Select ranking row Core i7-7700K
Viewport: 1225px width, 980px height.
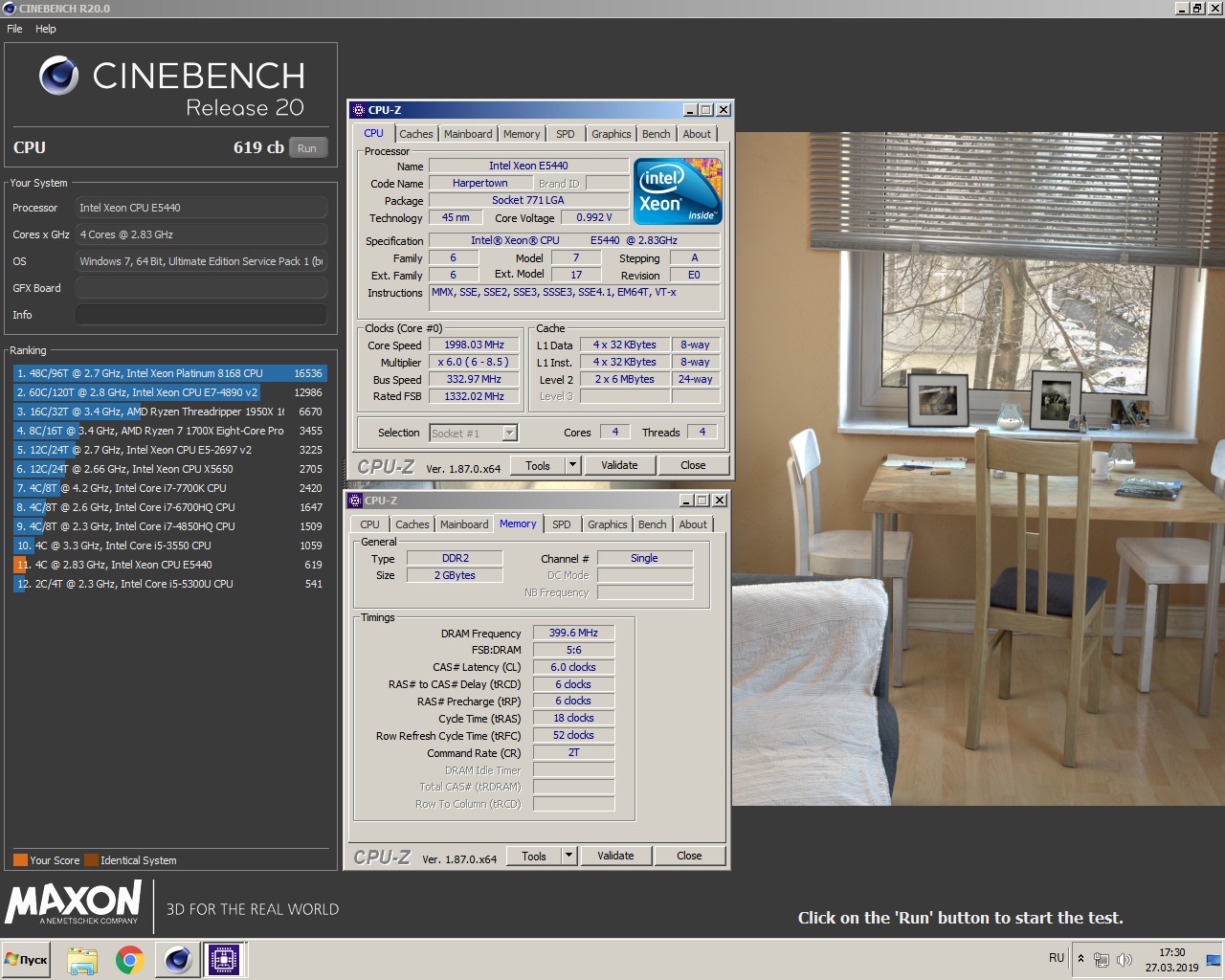click(x=170, y=488)
